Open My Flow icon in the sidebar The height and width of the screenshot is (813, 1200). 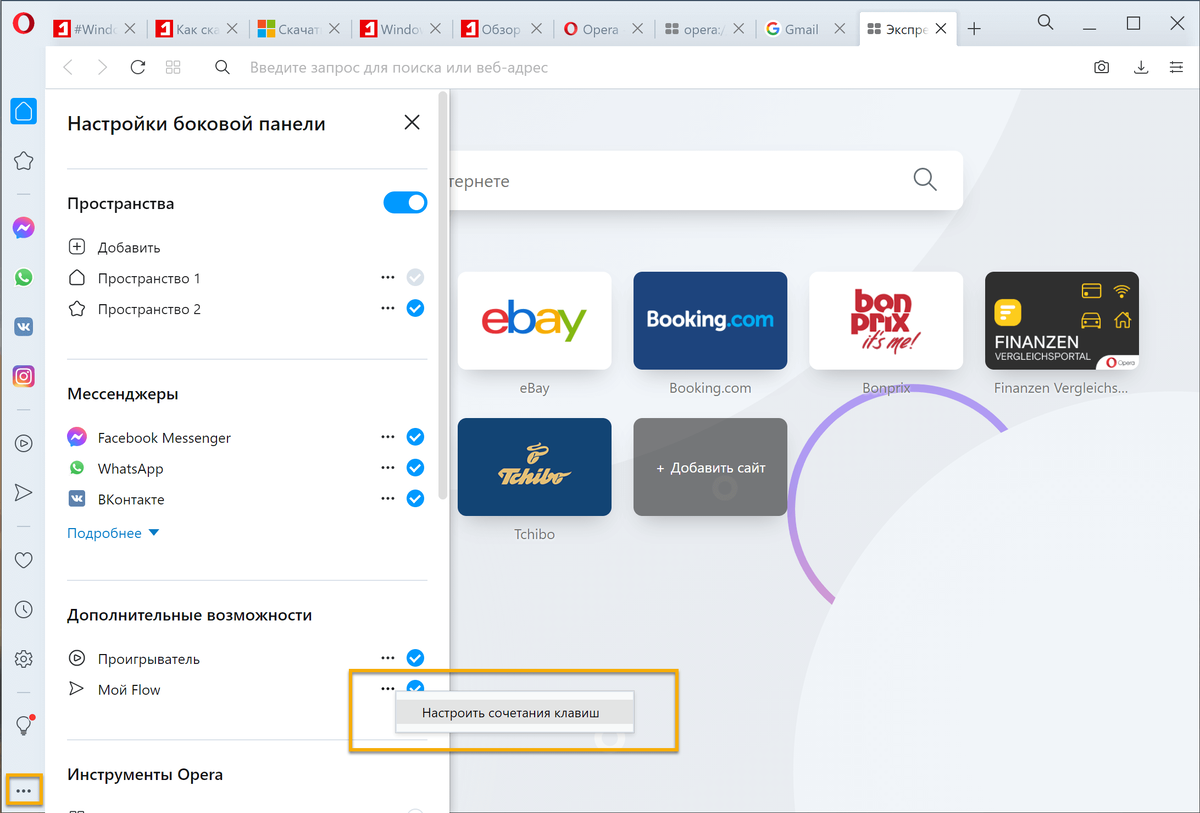24,492
